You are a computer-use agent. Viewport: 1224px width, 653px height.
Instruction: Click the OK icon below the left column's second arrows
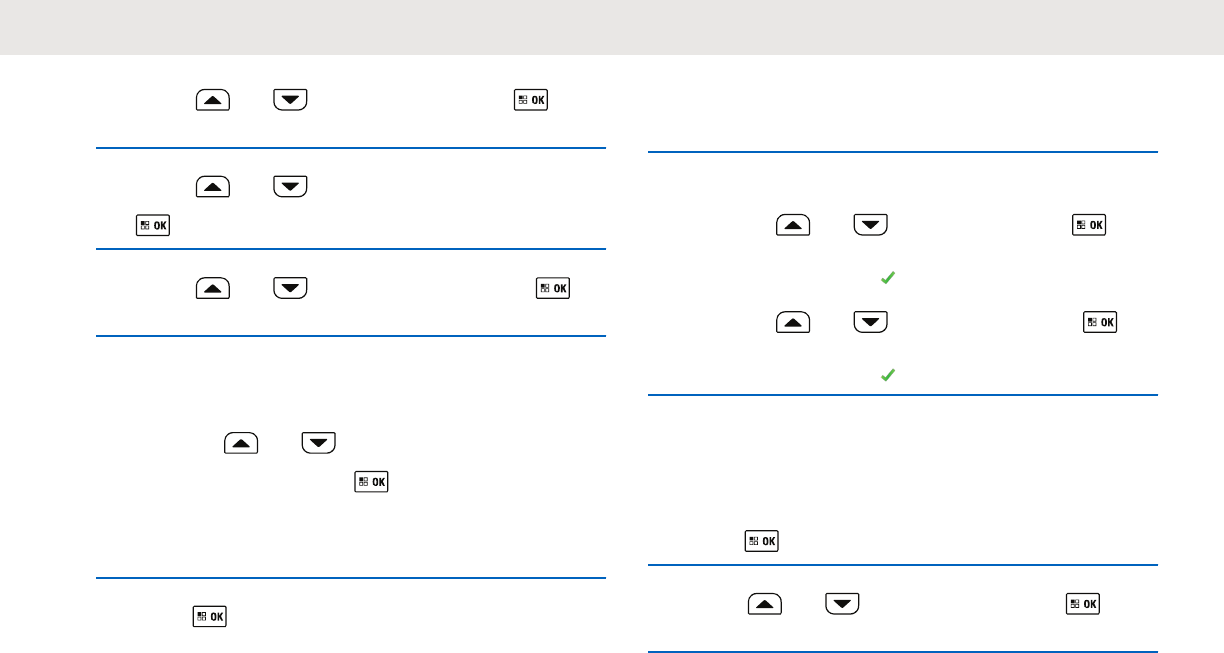point(153,226)
